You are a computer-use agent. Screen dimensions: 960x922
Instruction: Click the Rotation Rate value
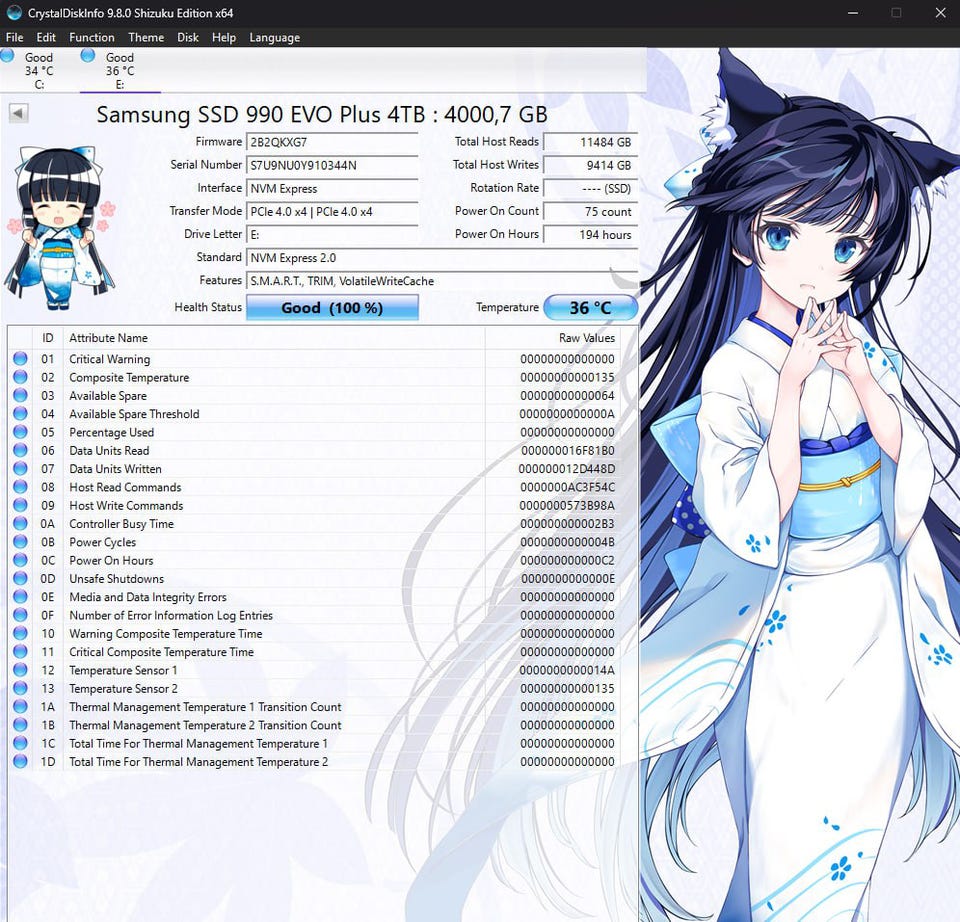(x=591, y=189)
